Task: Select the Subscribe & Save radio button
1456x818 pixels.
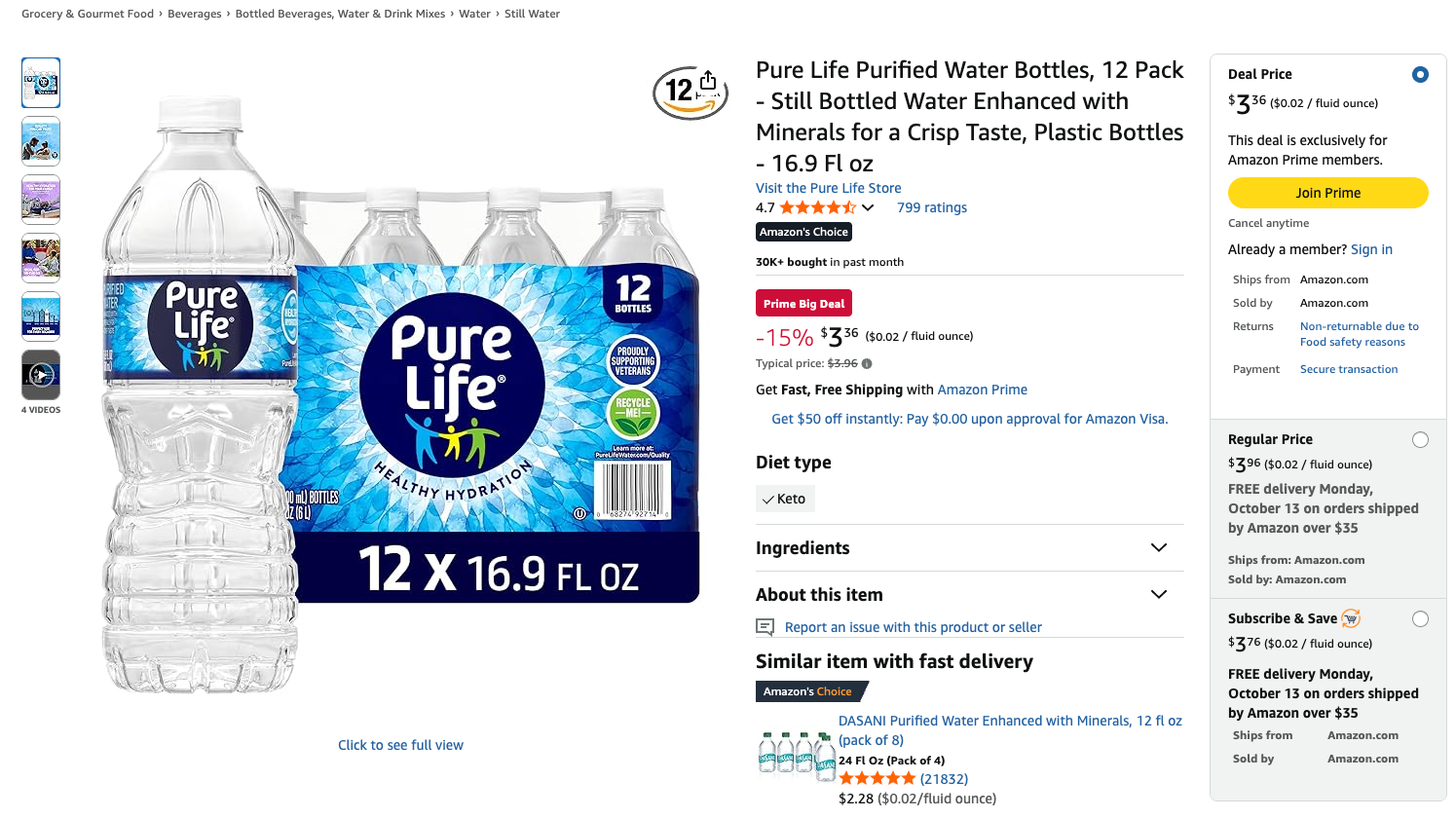Action: pyautogui.click(x=1420, y=619)
